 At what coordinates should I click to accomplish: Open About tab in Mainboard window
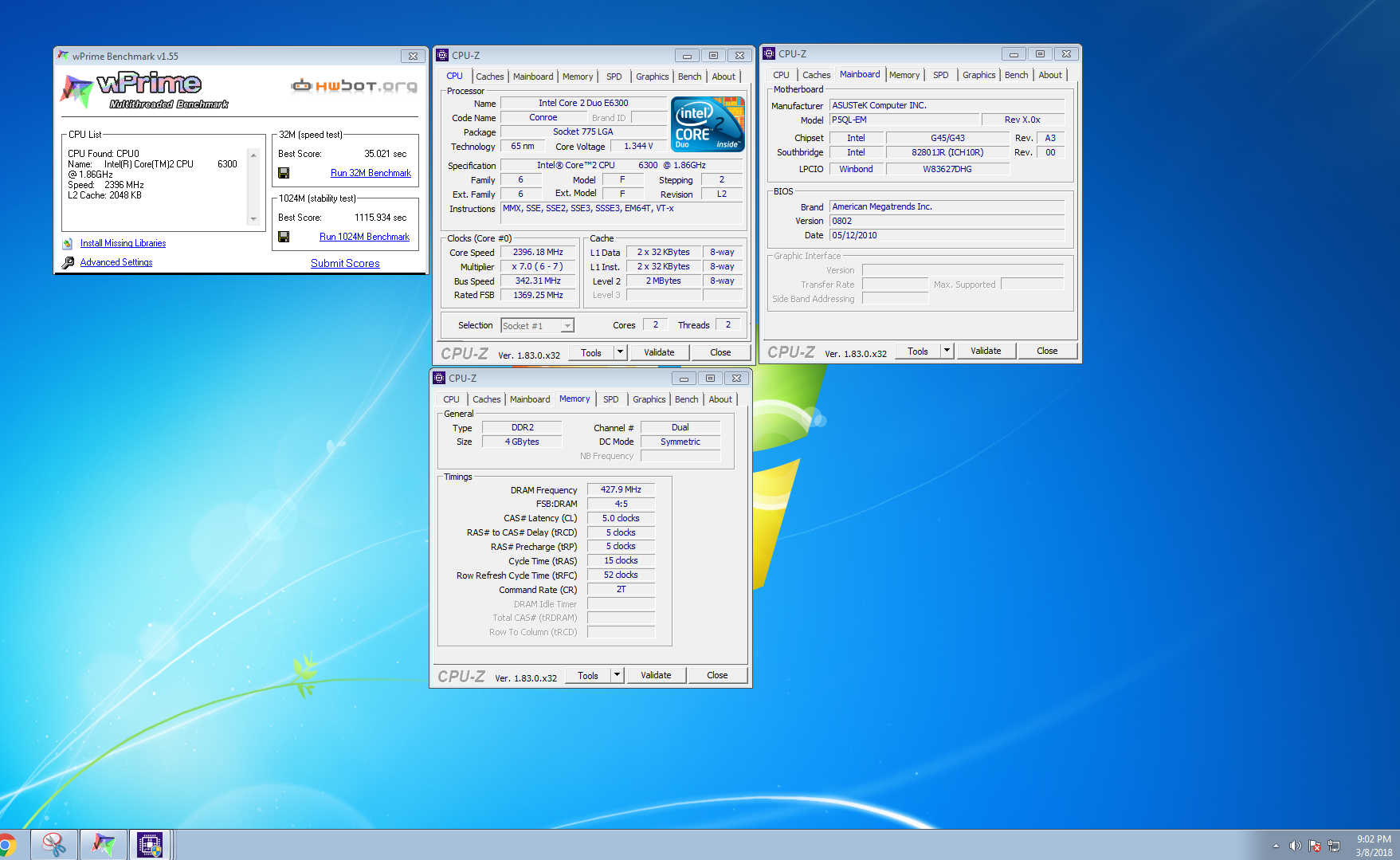(x=1050, y=75)
